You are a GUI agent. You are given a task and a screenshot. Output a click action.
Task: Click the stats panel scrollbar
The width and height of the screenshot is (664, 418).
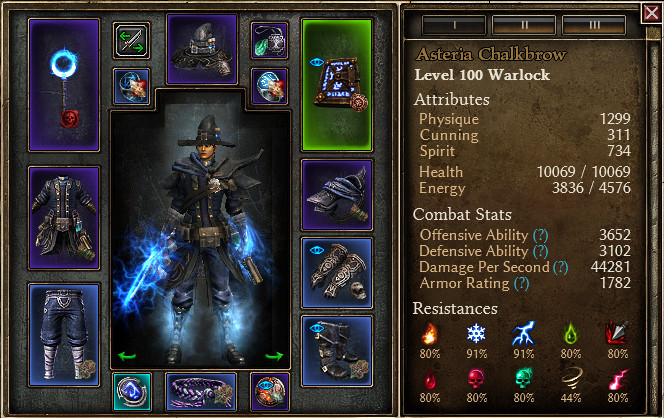click(x=654, y=224)
